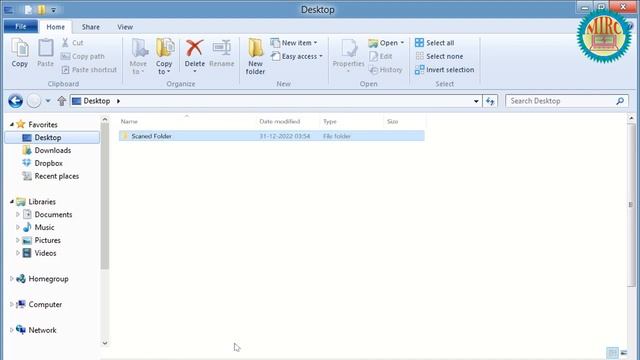This screenshot has height=360, width=640.
Task: Open the Move to dropdown
Action: [138, 57]
